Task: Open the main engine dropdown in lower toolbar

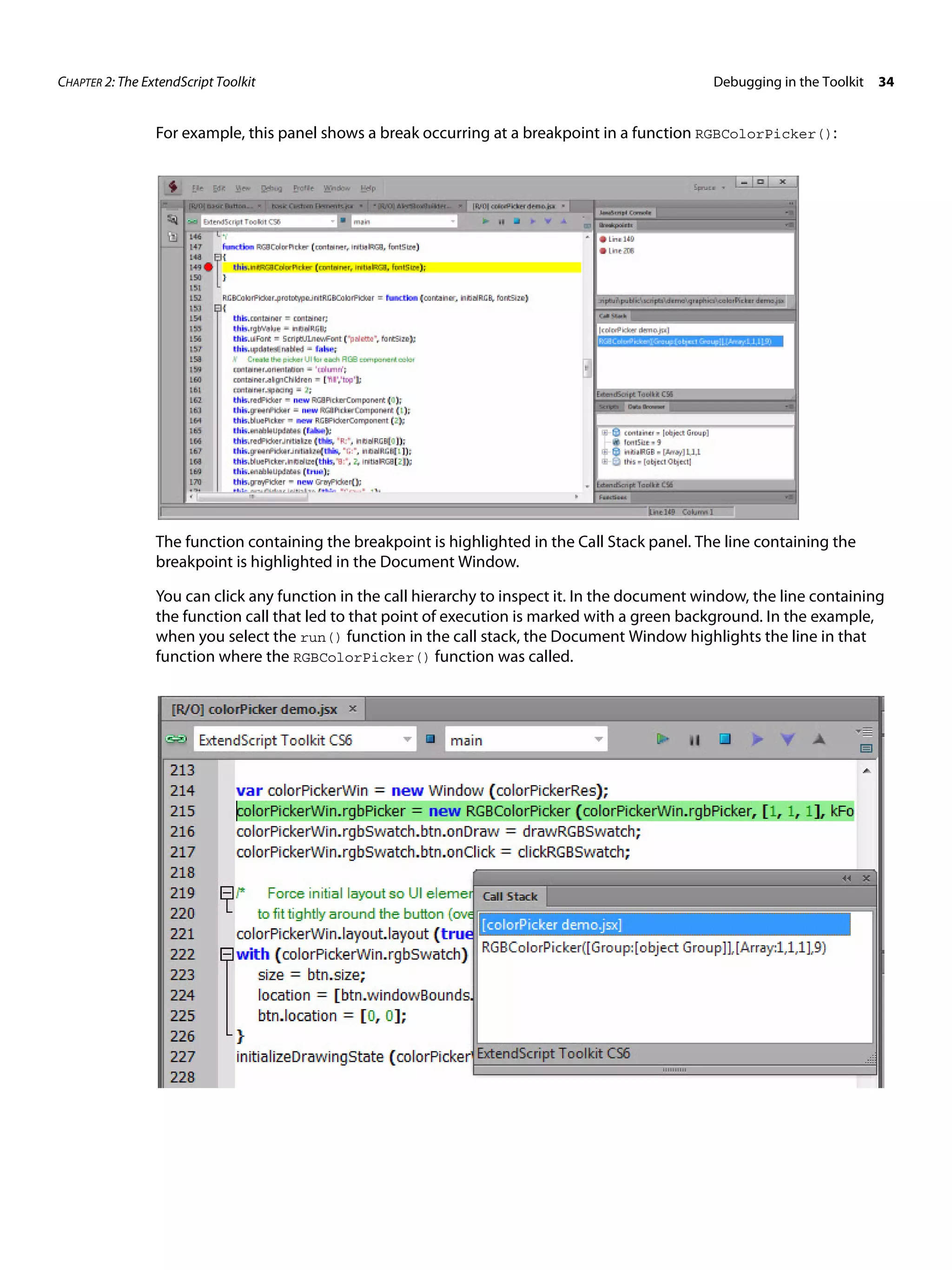Action: pos(526,739)
